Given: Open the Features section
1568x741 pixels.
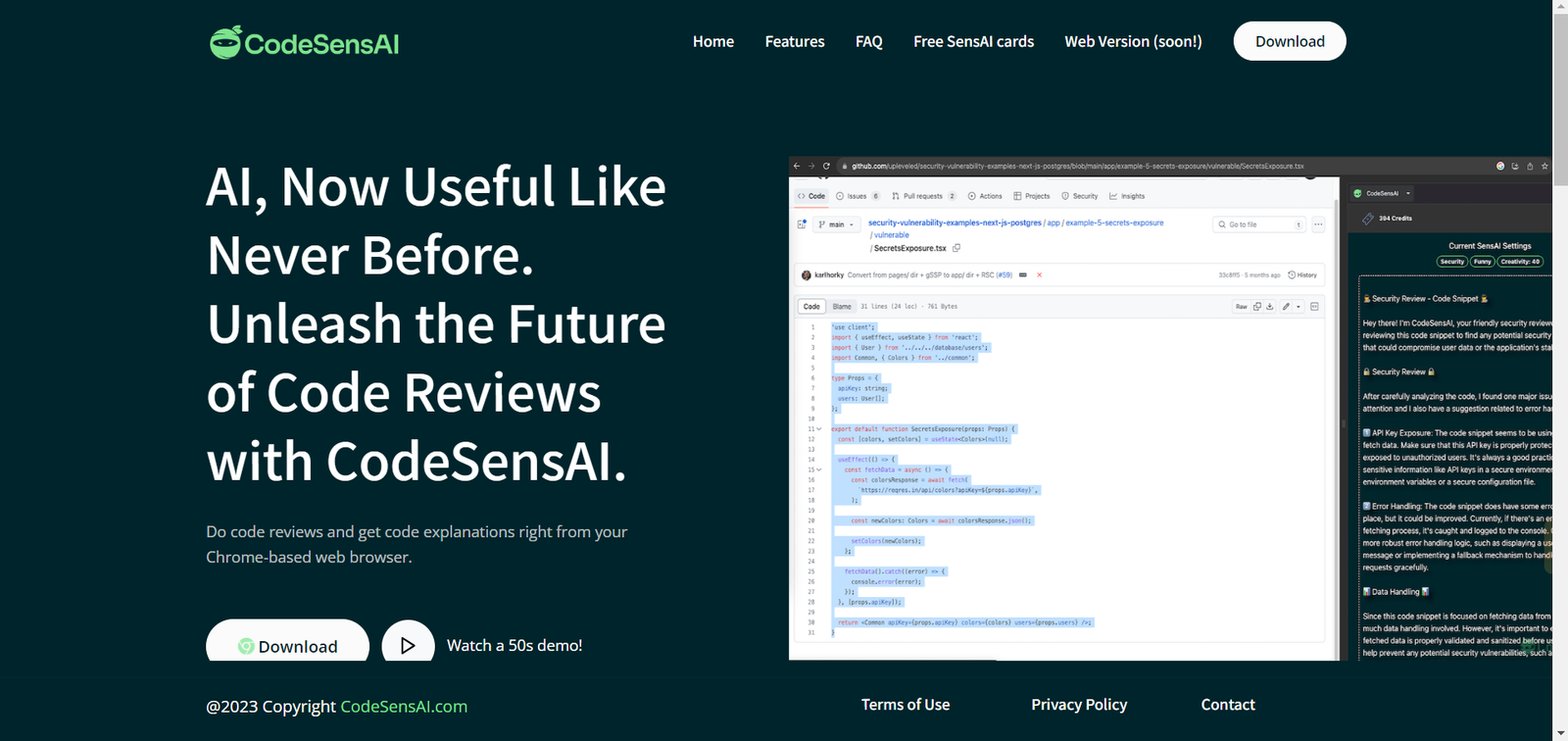Looking at the screenshot, I should [795, 41].
